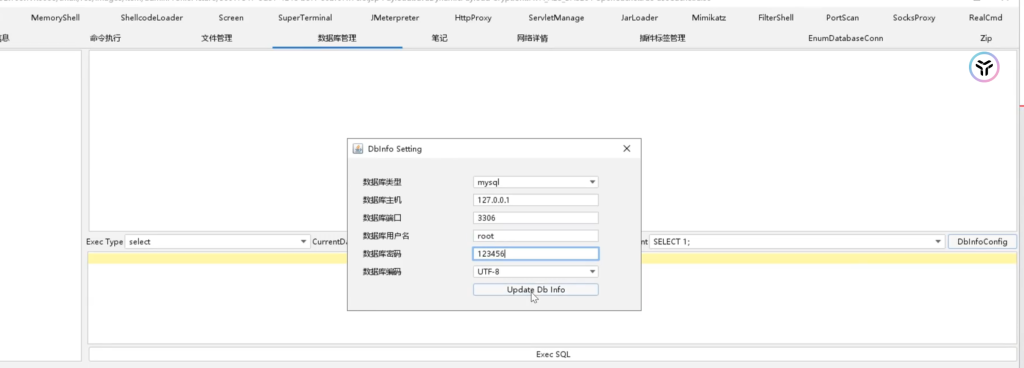Open the 插件标签管理 tab
1024x368 pixels.
(x=662, y=38)
